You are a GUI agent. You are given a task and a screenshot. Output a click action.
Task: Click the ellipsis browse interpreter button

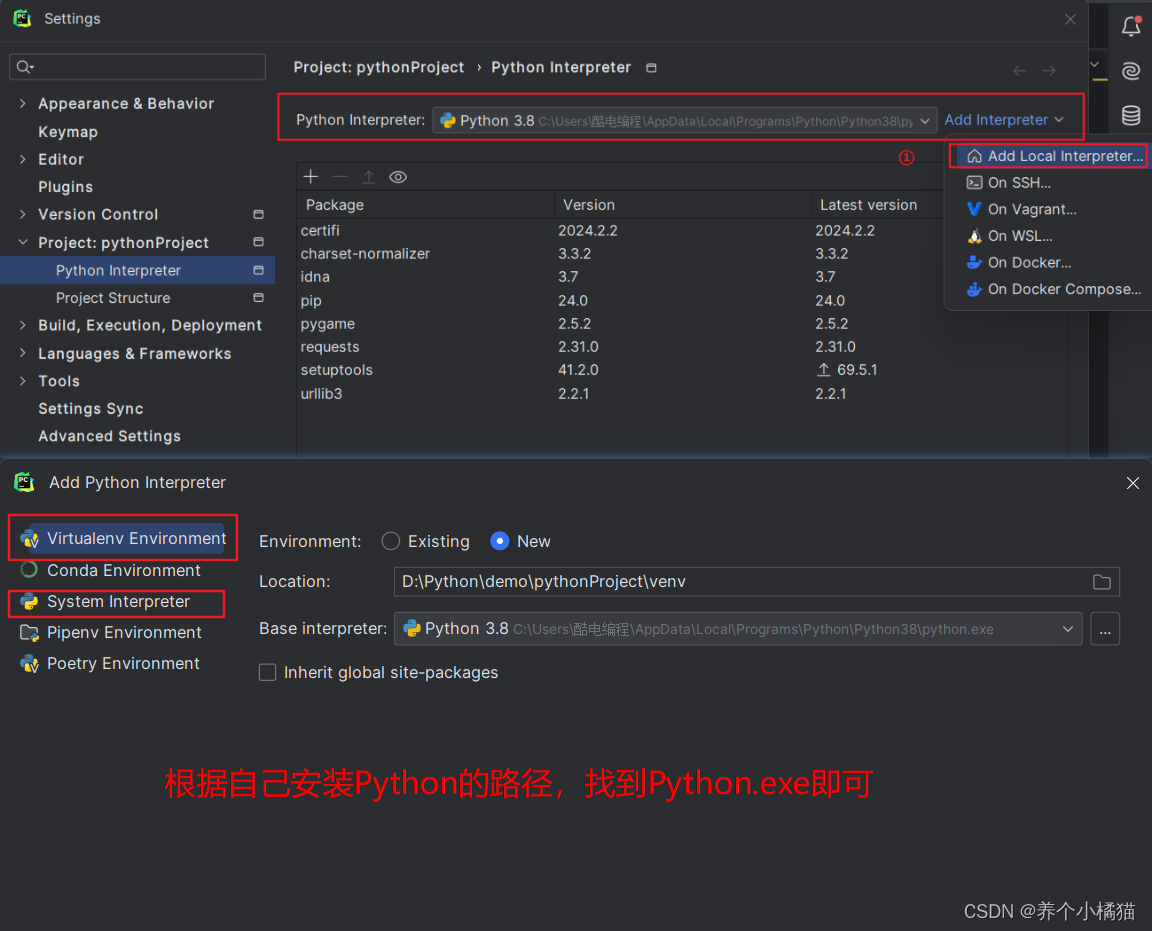tap(1105, 629)
